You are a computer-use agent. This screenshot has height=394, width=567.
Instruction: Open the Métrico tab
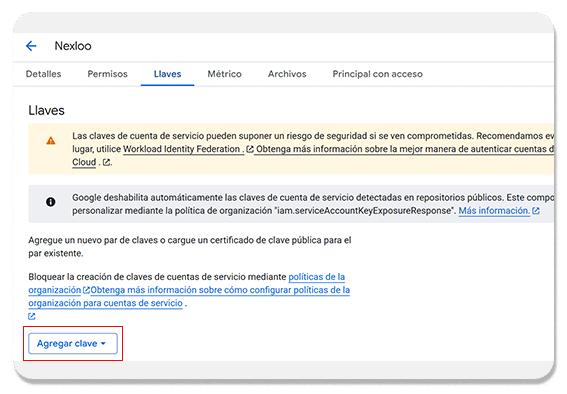(x=224, y=74)
